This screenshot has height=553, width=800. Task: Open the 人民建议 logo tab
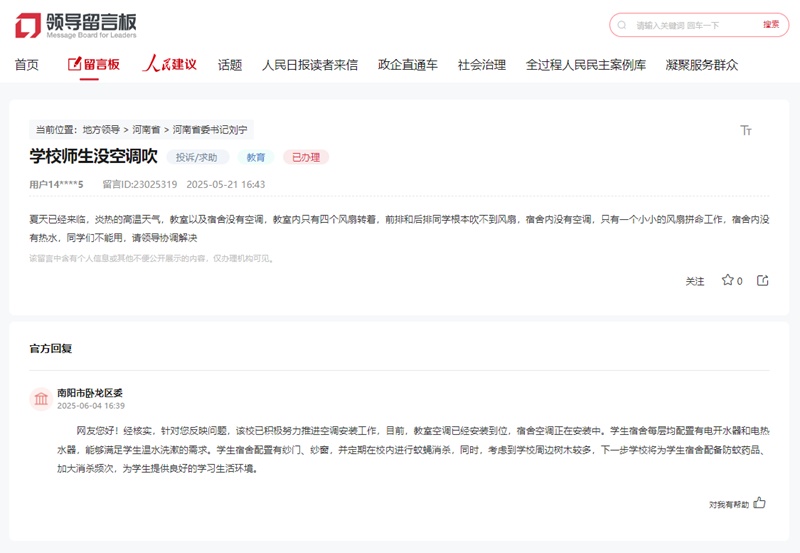click(169, 65)
